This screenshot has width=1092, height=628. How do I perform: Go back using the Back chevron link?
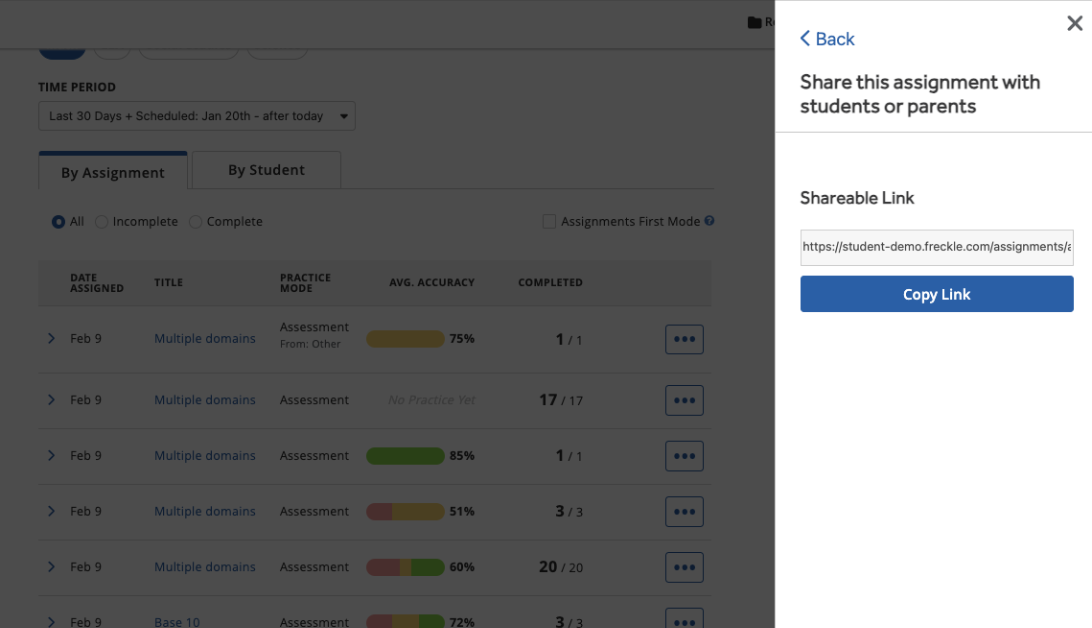coord(827,39)
